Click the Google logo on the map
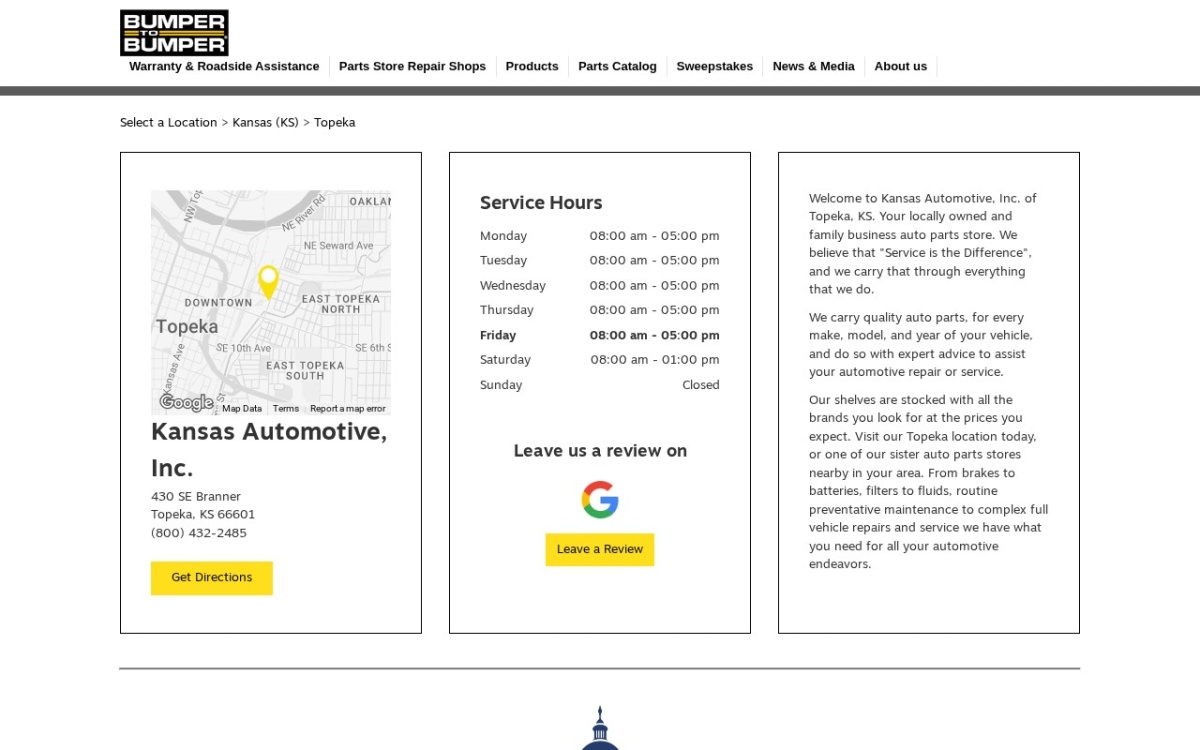1200x750 pixels. pyautogui.click(x=186, y=403)
